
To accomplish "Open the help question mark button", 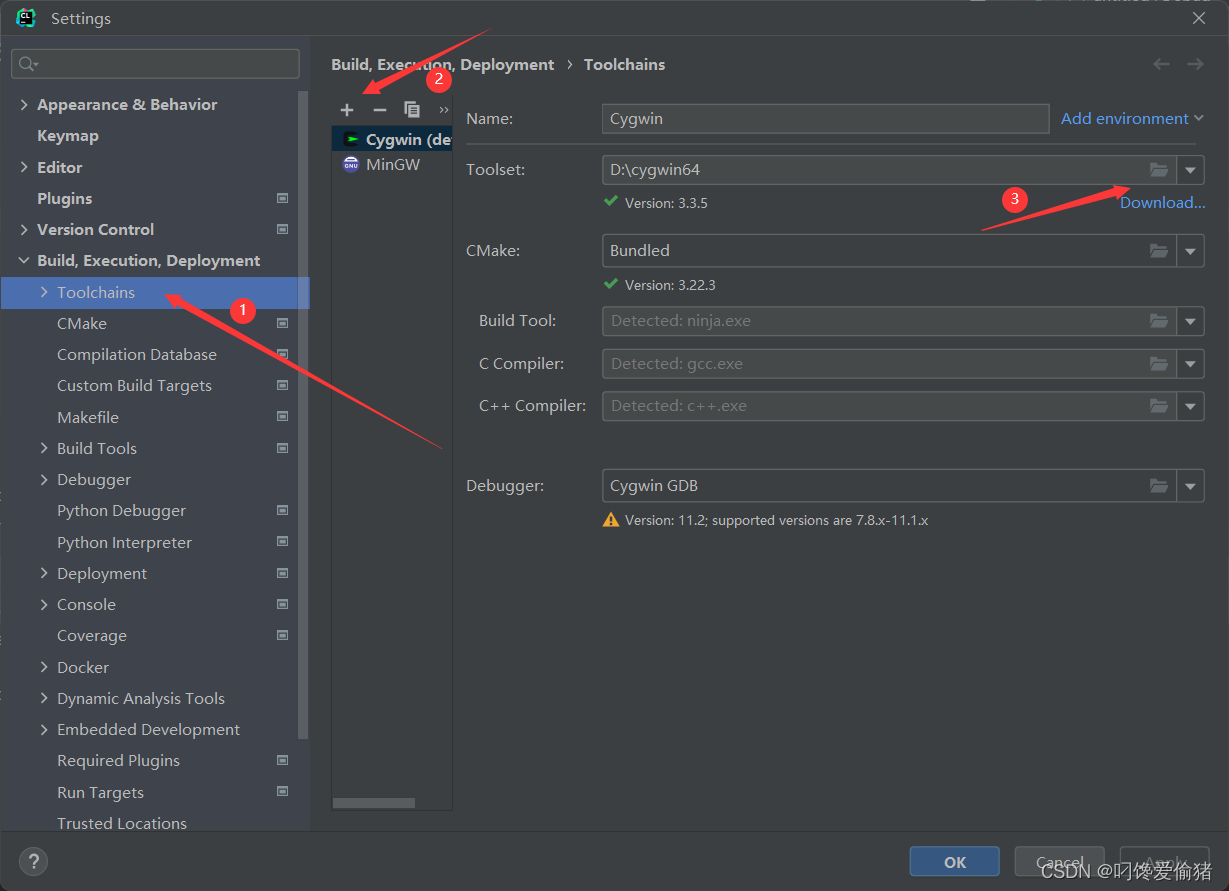I will coord(33,861).
